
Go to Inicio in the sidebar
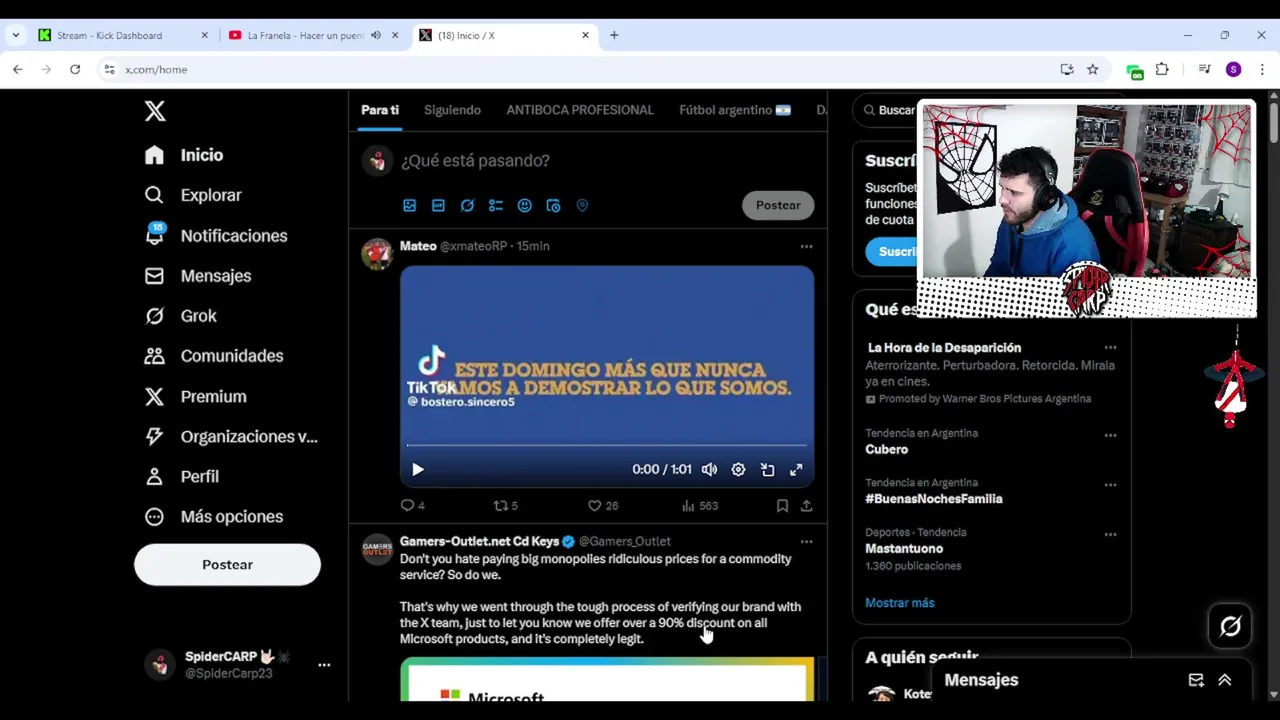pos(184,155)
